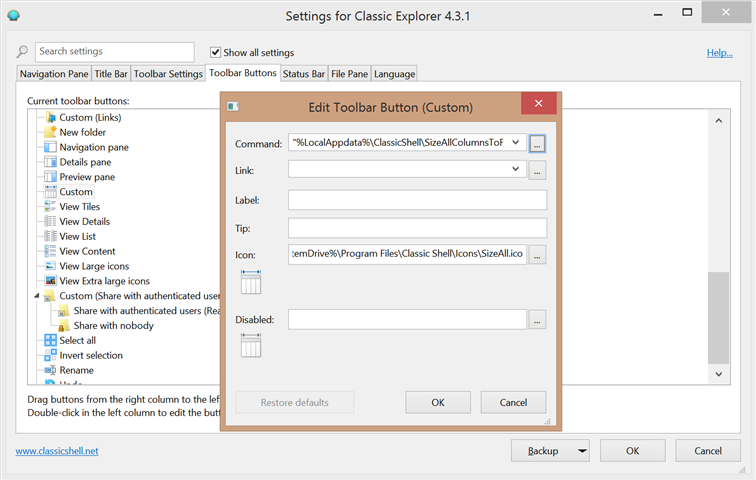Click the View Content icon
This screenshot has width=756, height=480.
pos(50,251)
